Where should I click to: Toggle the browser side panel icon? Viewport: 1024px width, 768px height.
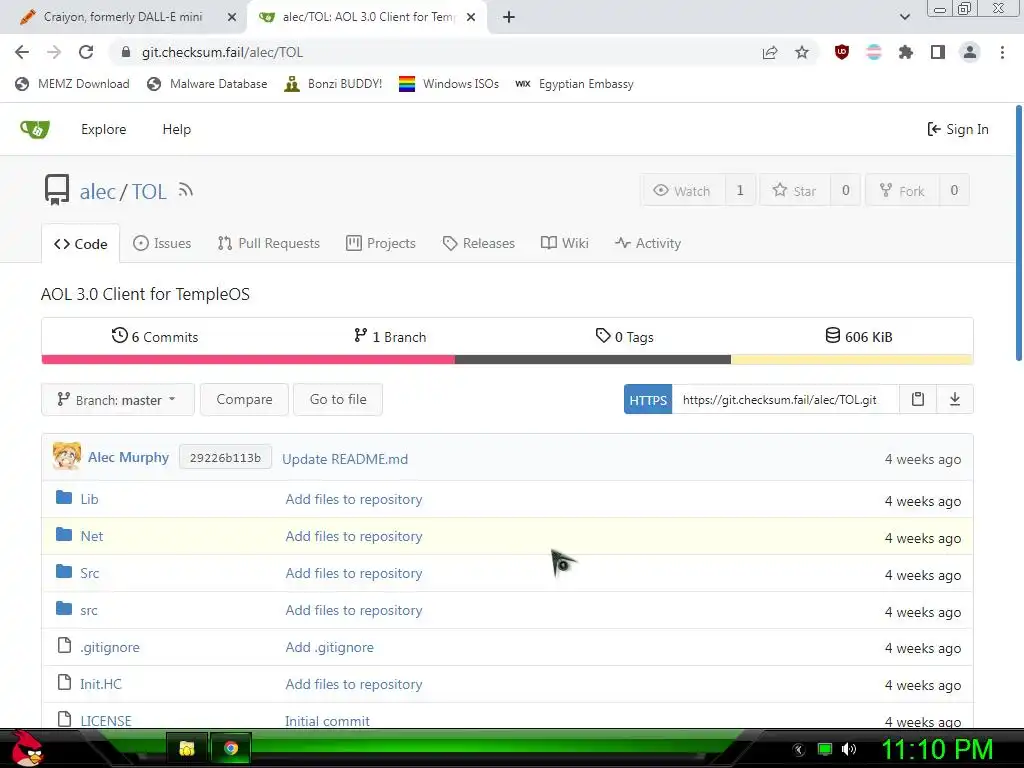(938, 52)
